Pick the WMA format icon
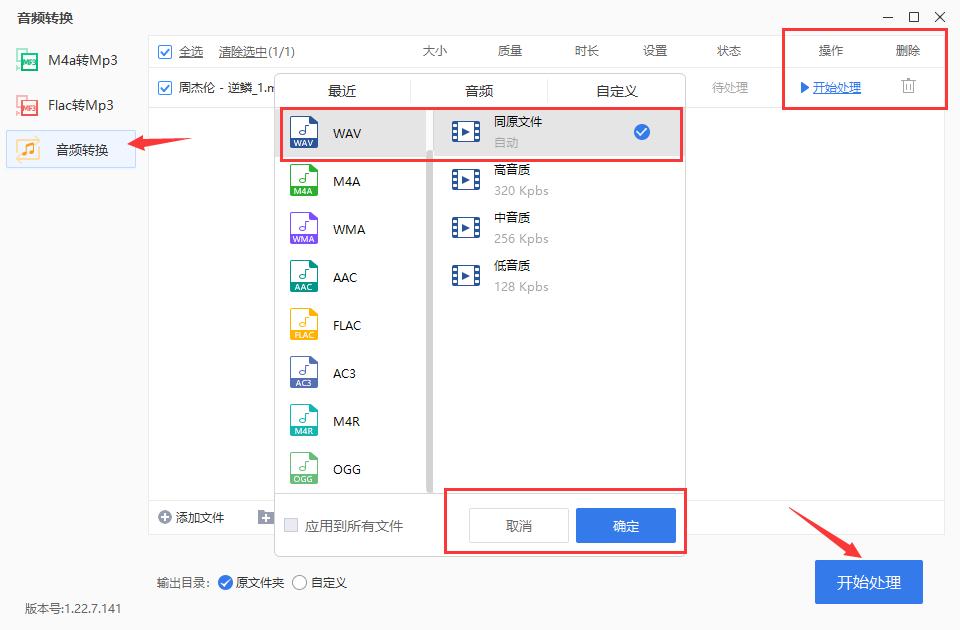Image resolution: width=960 pixels, height=630 pixels. pyautogui.click(x=304, y=228)
